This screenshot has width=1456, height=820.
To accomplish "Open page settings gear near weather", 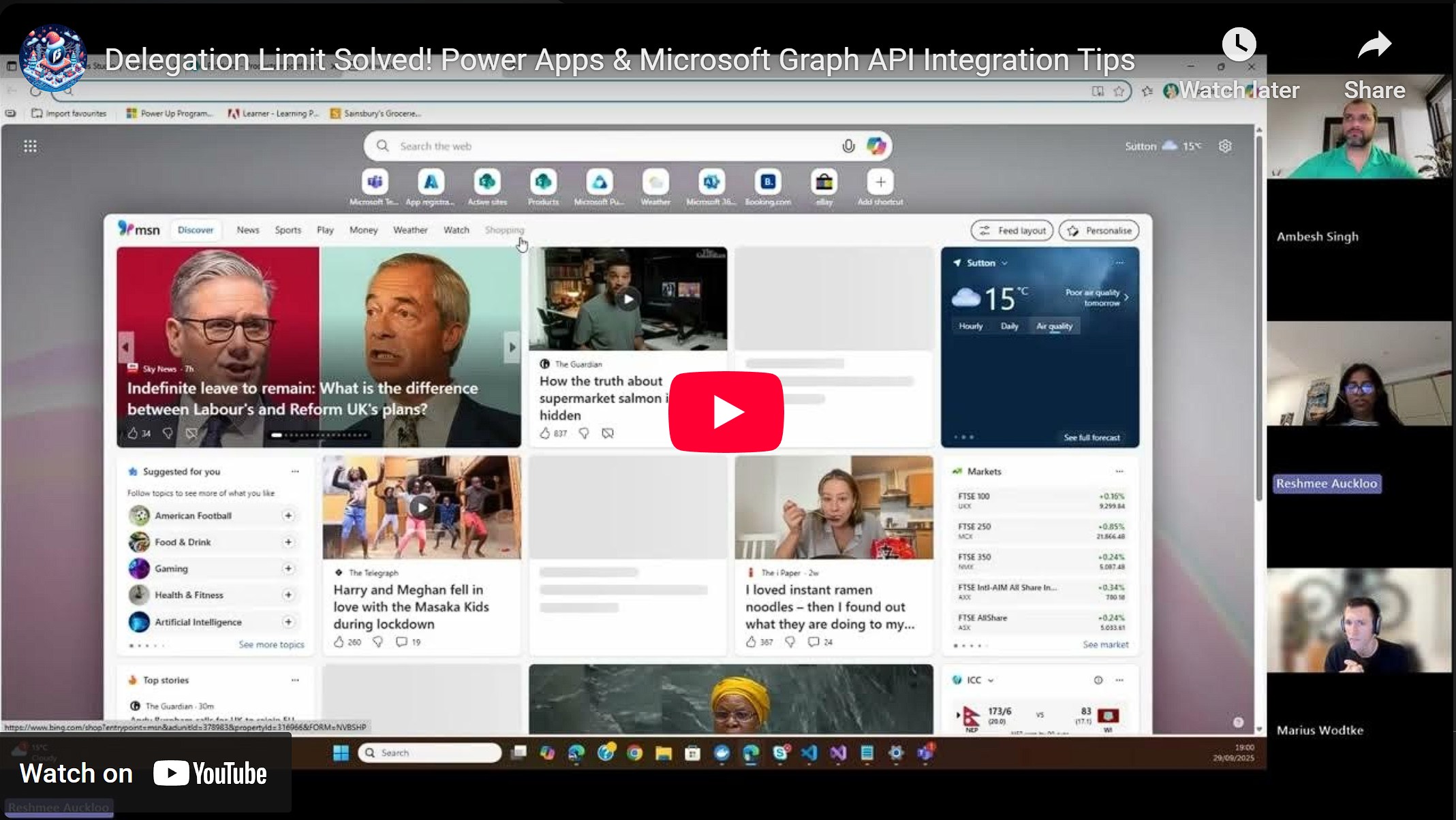I will point(1224,146).
